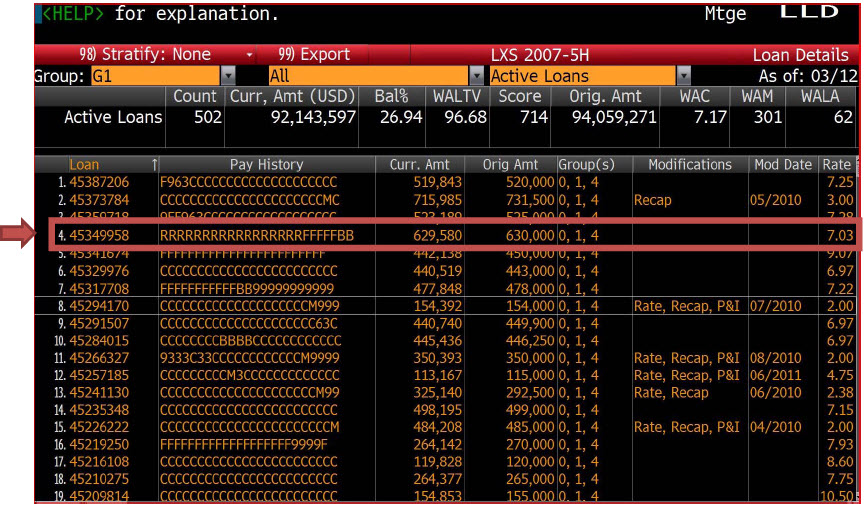The width and height of the screenshot is (866, 510).
Task: Click the Modifications column header
Action: pos(689,165)
